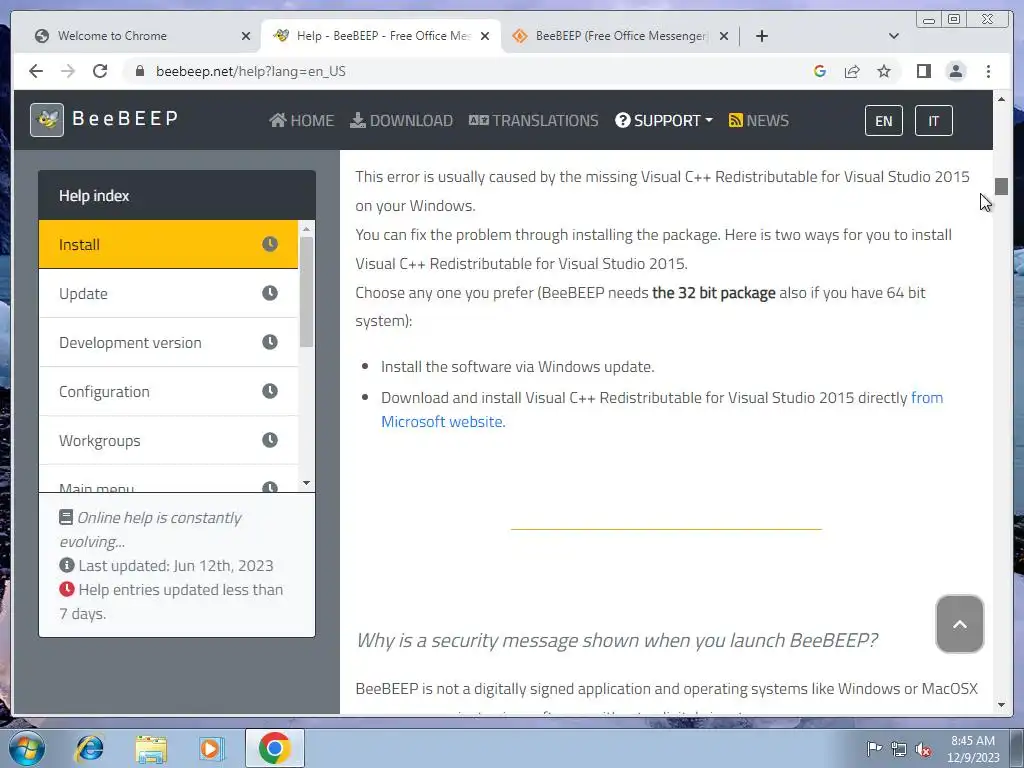Image resolution: width=1024 pixels, height=768 pixels.
Task: Go to HOME in navigation
Action: [x=301, y=120]
